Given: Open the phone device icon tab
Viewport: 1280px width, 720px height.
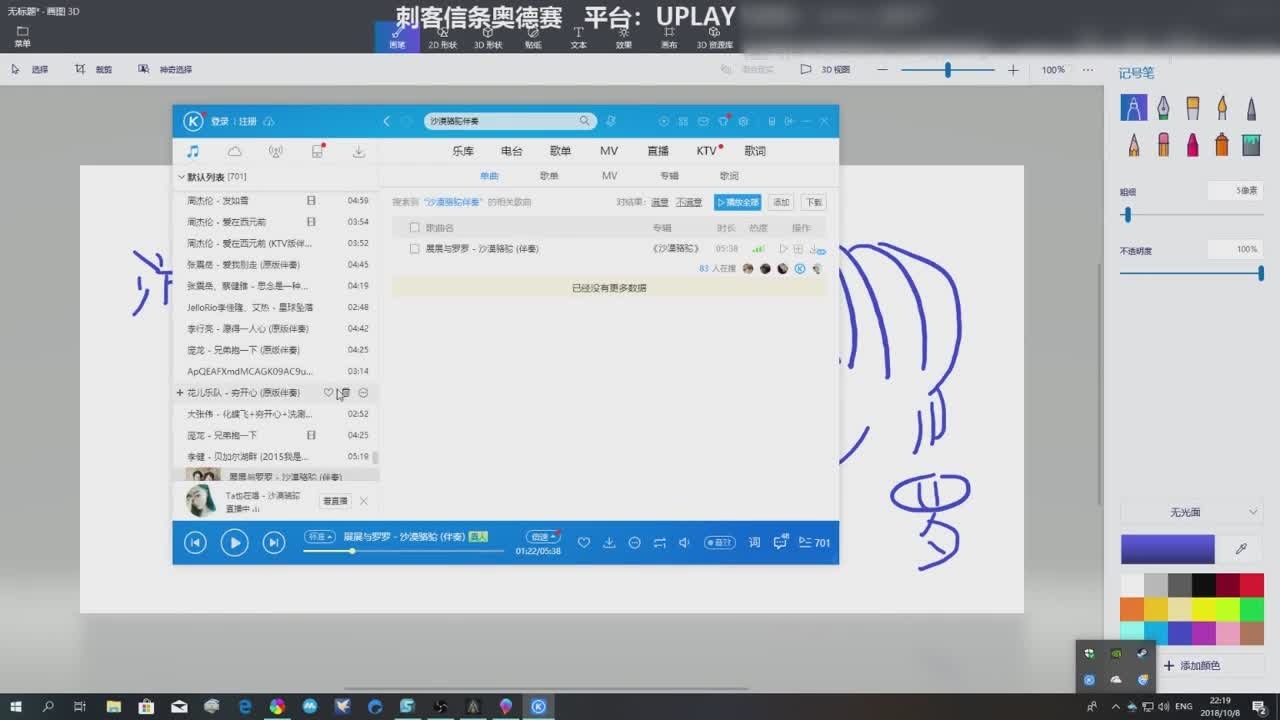Looking at the screenshot, I should (x=317, y=151).
